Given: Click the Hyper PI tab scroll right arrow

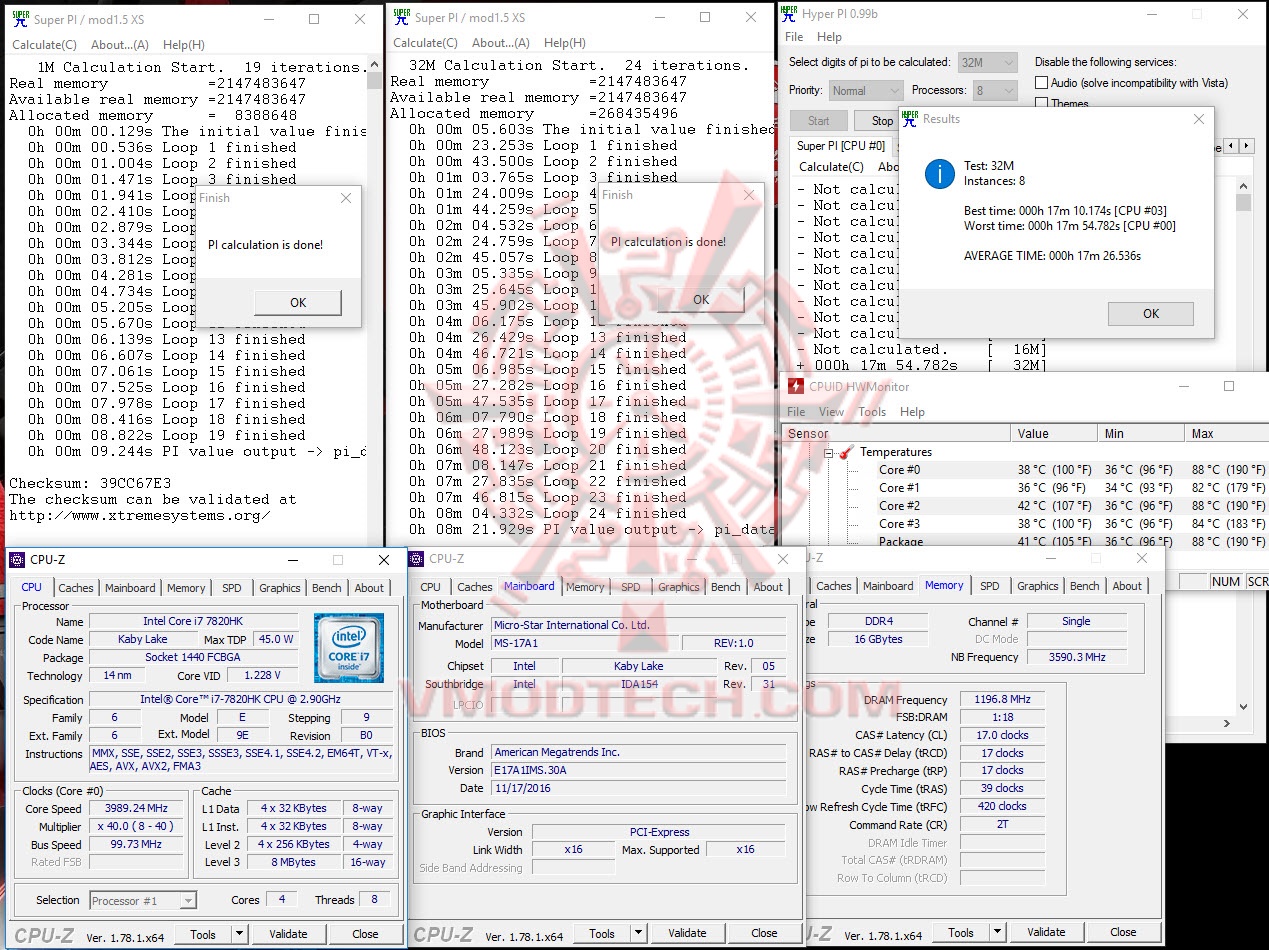Looking at the screenshot, I should click(x=1246, y=146).
